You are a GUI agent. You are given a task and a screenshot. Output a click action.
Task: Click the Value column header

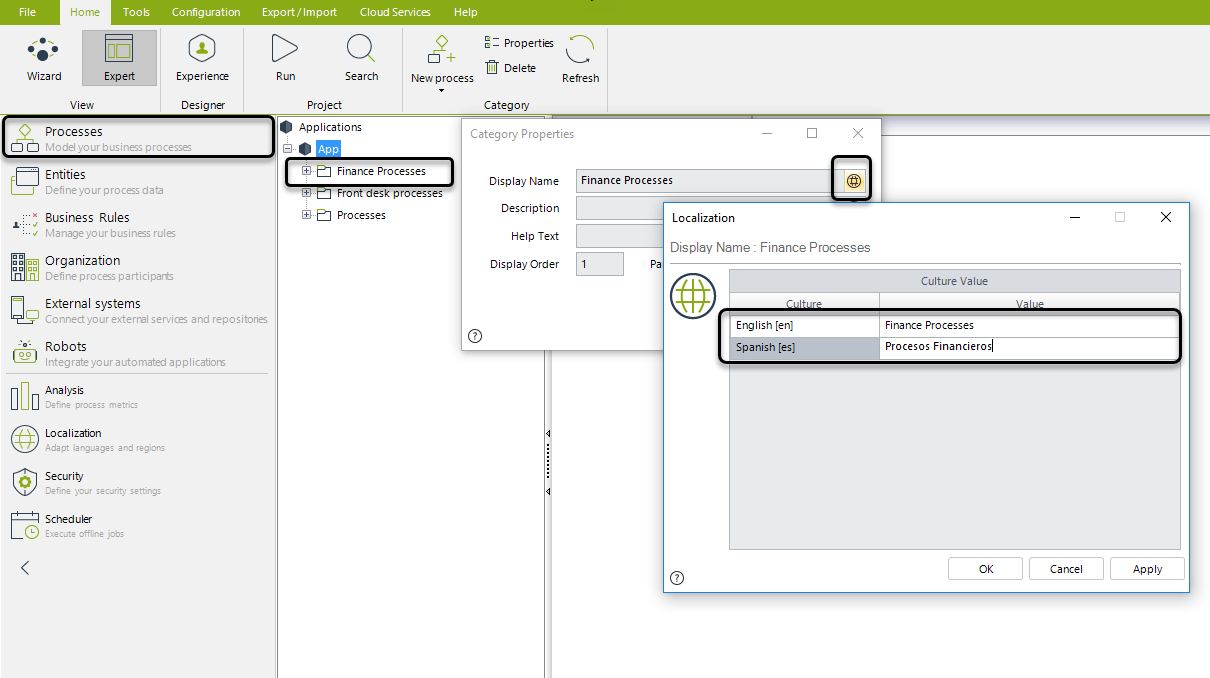[1030, 303]
